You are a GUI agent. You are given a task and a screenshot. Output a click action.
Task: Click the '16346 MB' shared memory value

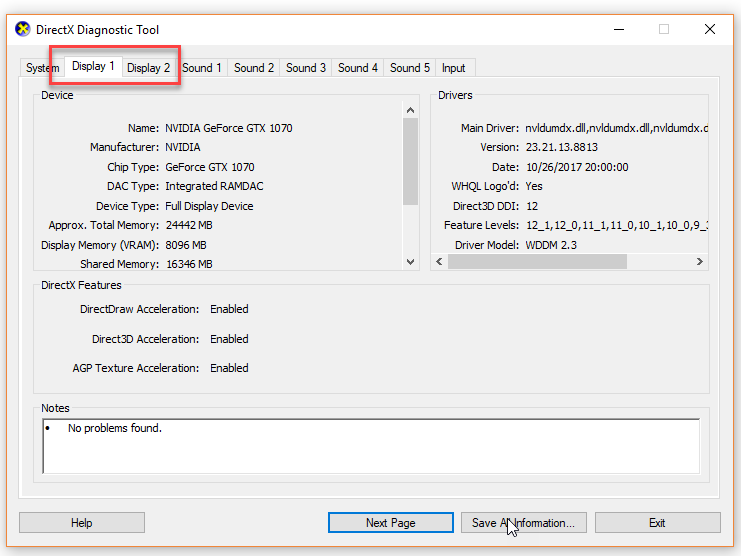[x=189, y=264]
